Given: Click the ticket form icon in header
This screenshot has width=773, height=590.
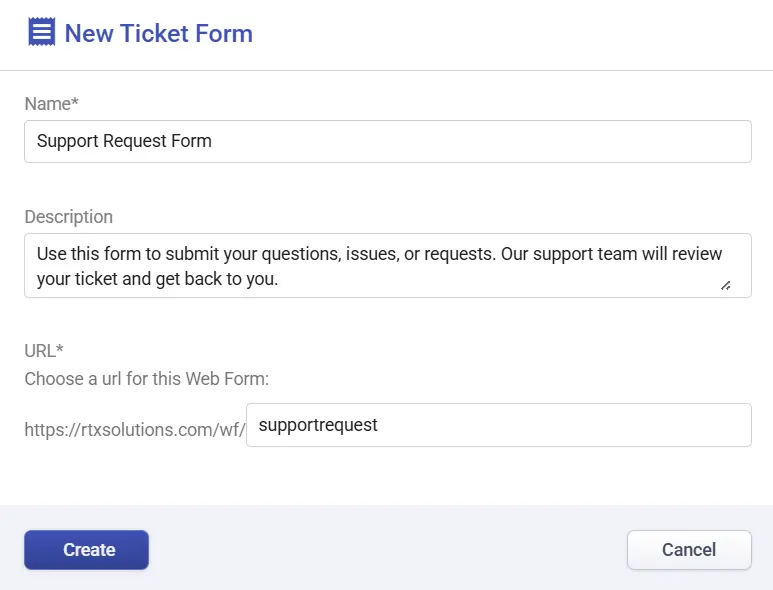Looking at the screenshot, I should click(41, 33).
